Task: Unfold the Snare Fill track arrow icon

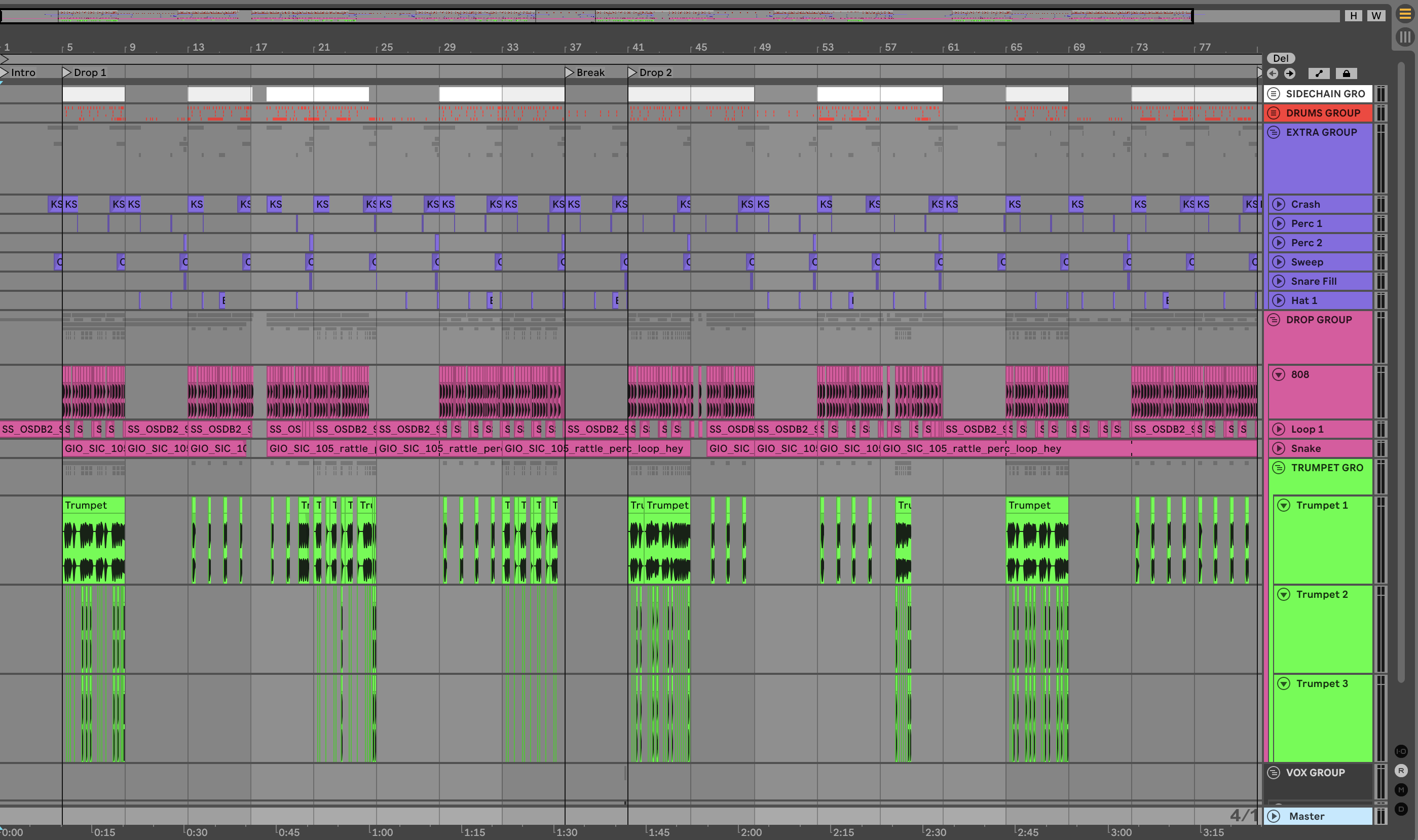Action: click(1279, 281)
